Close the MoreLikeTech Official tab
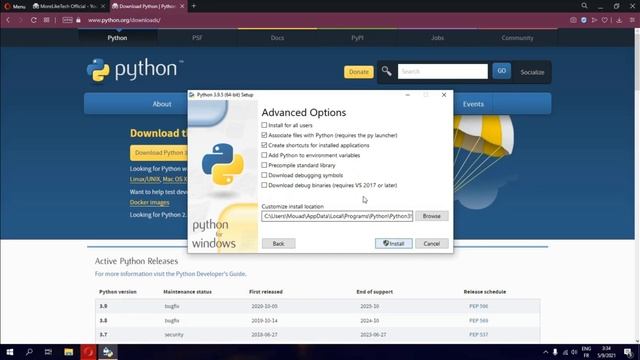 point(103,6)
